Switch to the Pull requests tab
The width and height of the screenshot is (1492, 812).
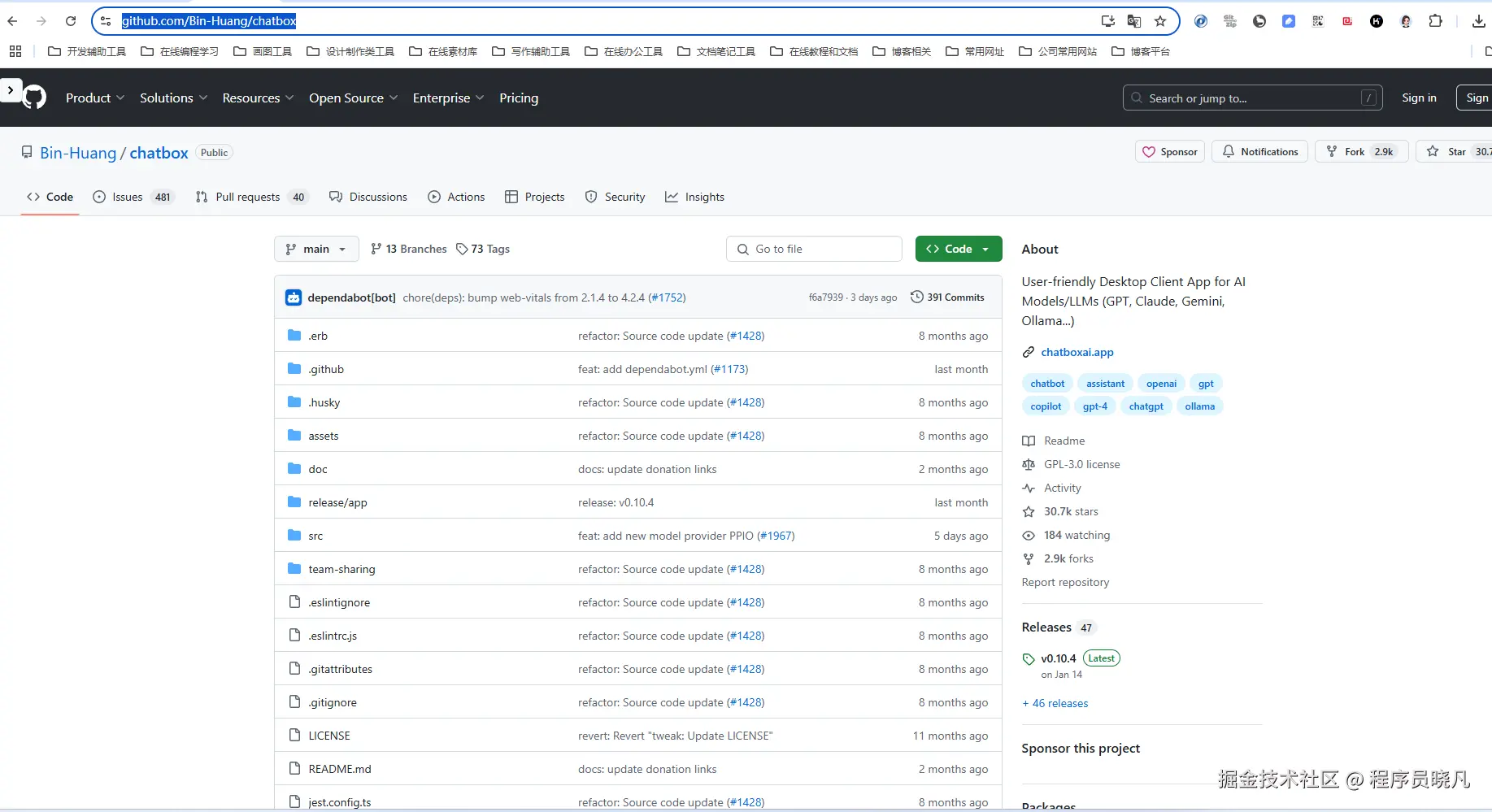click(x=252, y=197)
